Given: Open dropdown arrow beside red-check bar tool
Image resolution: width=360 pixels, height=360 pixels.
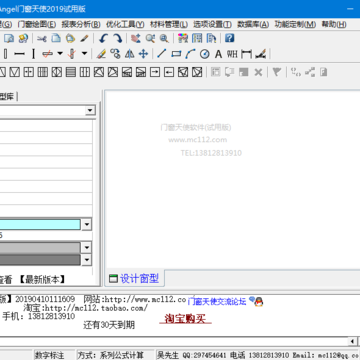Looking at the screenshot, I should tap(60, 53).
